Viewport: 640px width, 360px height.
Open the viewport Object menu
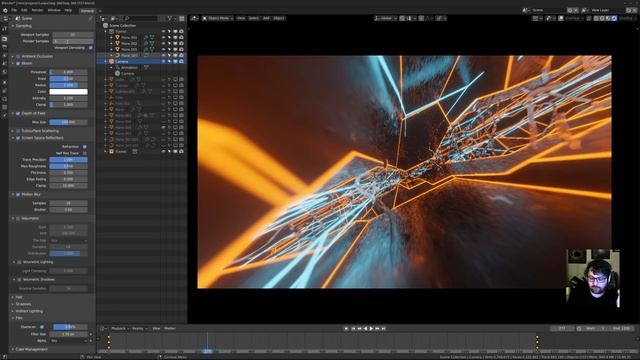[x=279, y=18]
